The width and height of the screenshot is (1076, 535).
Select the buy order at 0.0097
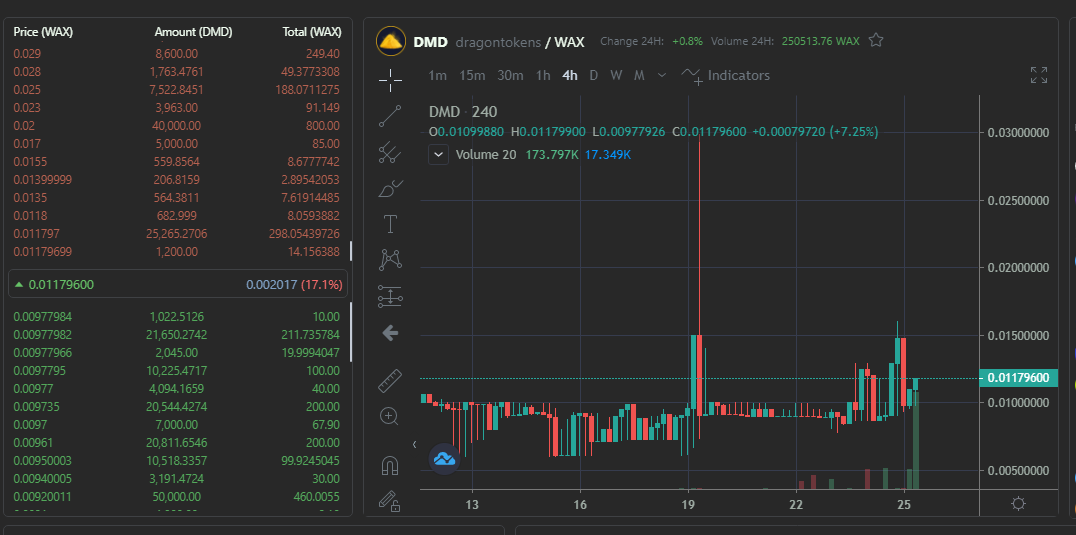pyautogui.click(x=178, y=425)
